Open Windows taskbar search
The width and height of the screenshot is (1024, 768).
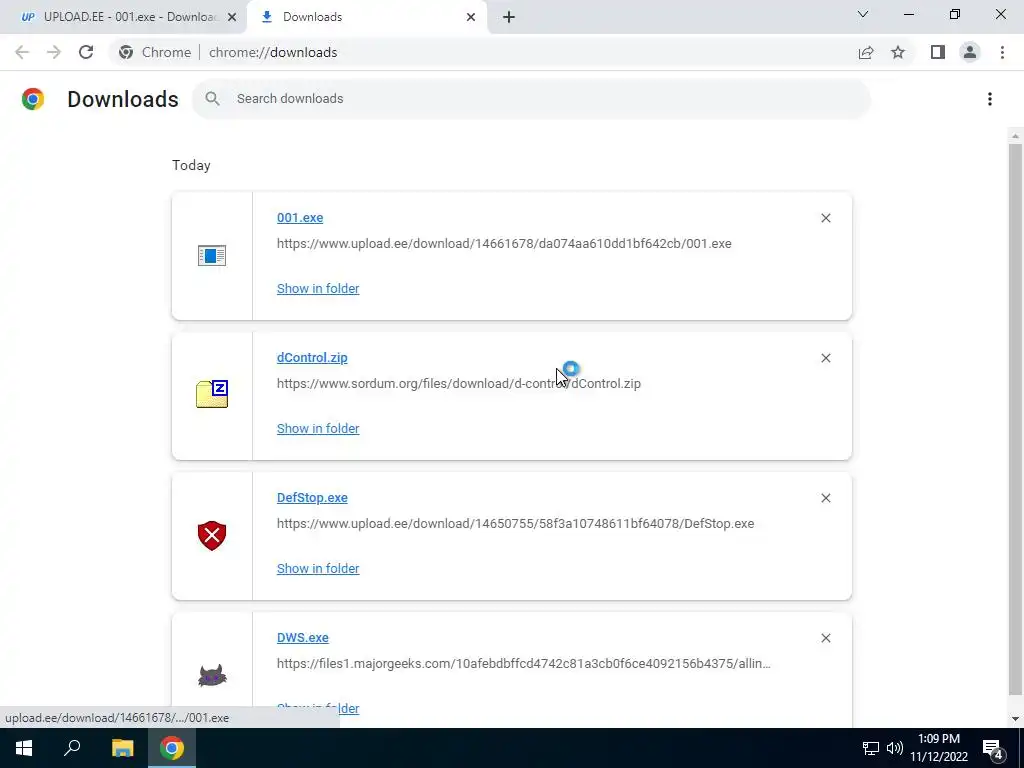72,748
